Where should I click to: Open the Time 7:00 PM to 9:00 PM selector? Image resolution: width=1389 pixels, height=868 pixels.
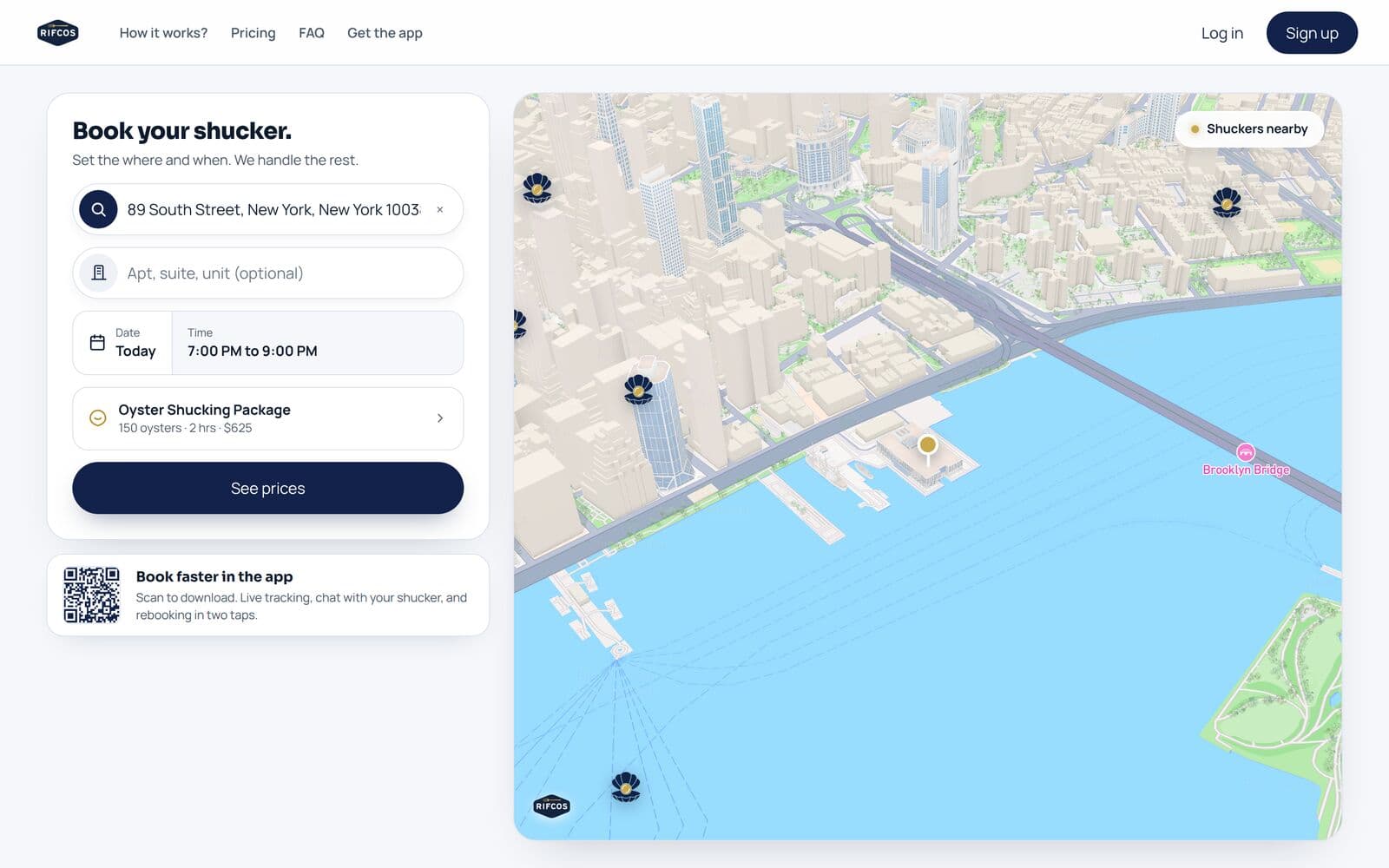(x=318, y=343)
